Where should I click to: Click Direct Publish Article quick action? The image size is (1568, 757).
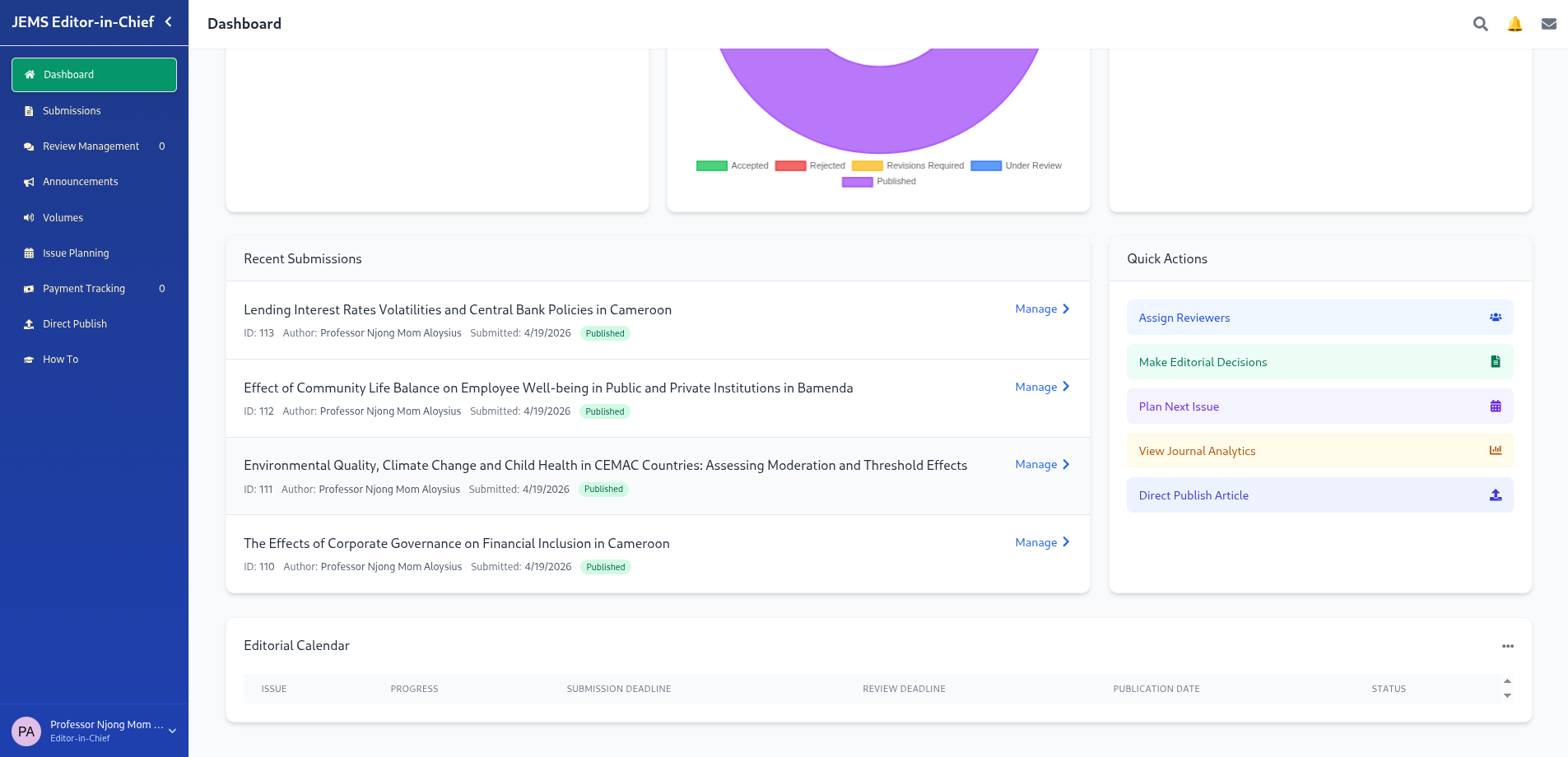point(1319,495)
